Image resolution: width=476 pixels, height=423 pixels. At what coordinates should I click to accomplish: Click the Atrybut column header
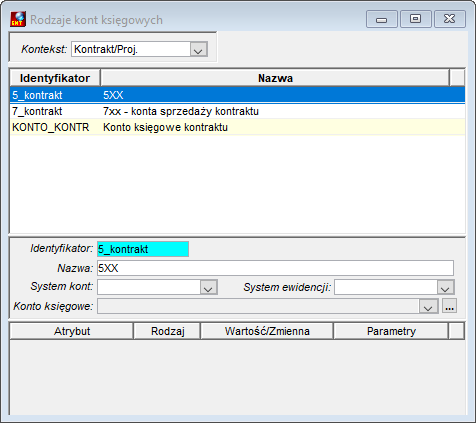[72, 331]
